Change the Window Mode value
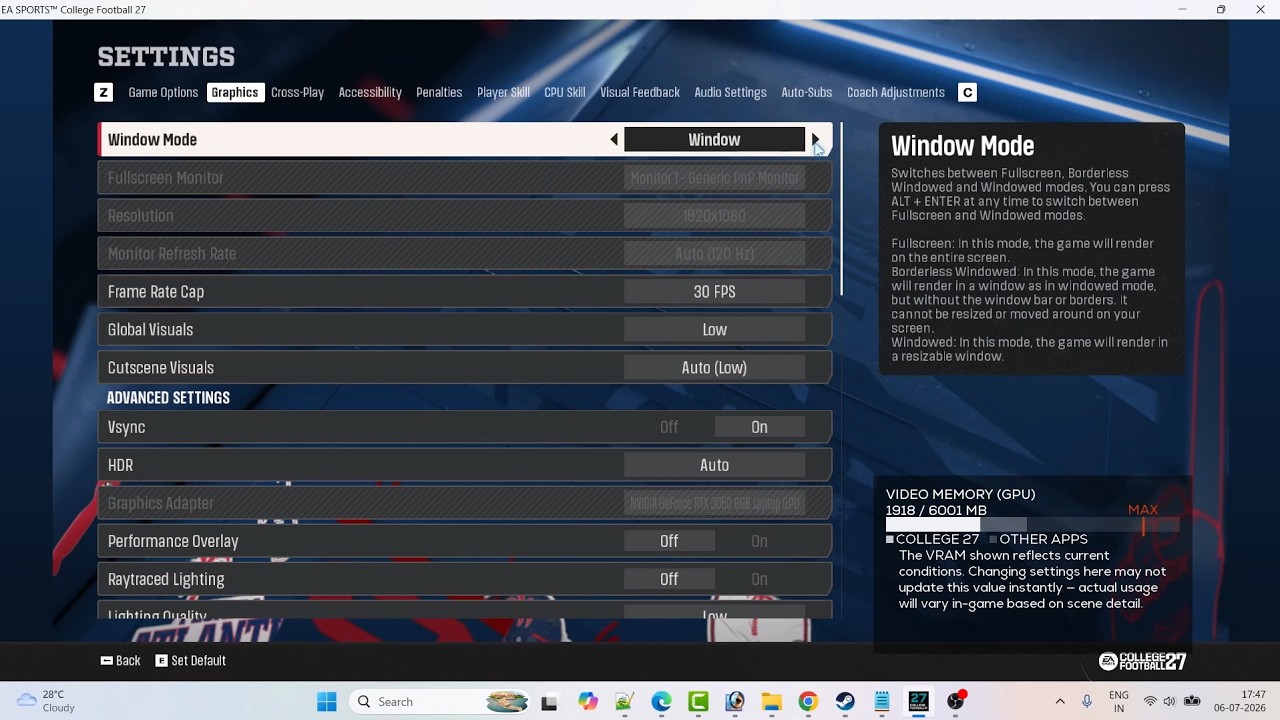Viewport: 1280px width, 720px height. coord(714,140)
